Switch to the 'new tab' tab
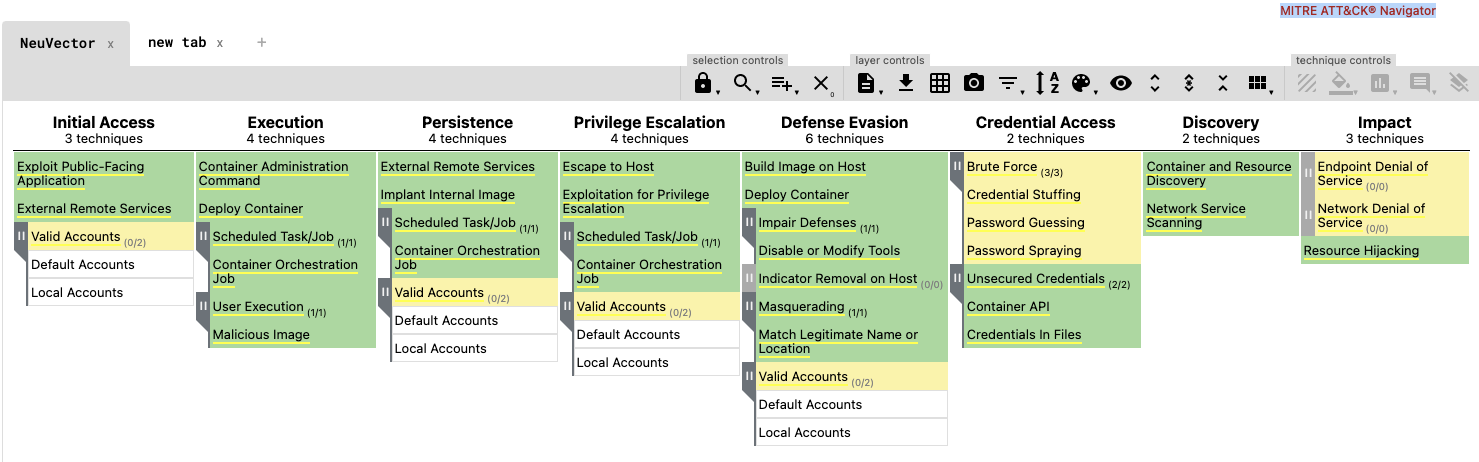This screenshot has width=1479, height=462. point(177,43)
